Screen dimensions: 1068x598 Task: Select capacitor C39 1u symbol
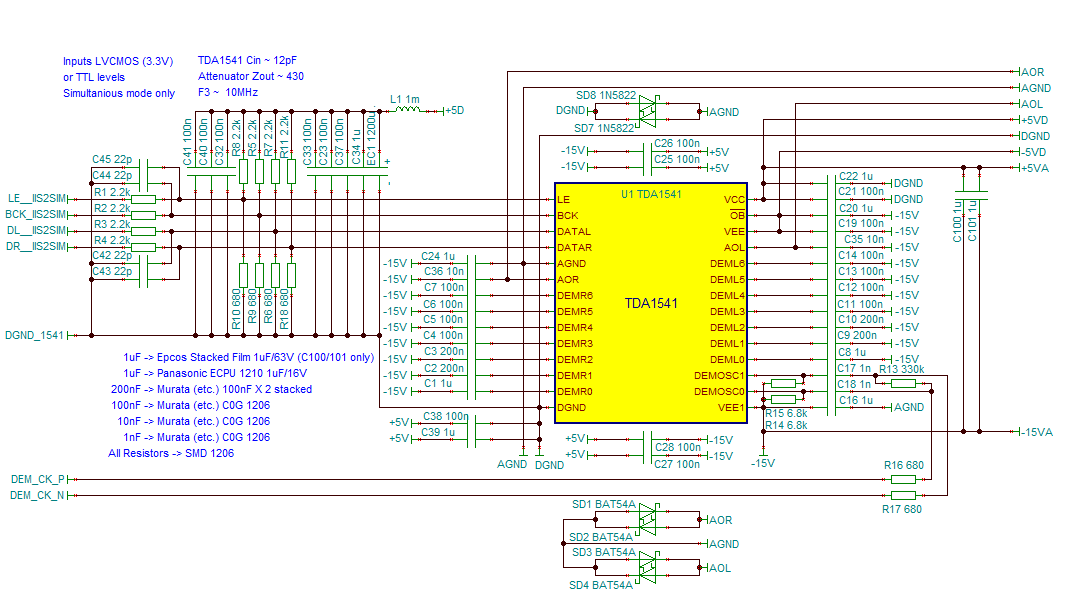471,439
